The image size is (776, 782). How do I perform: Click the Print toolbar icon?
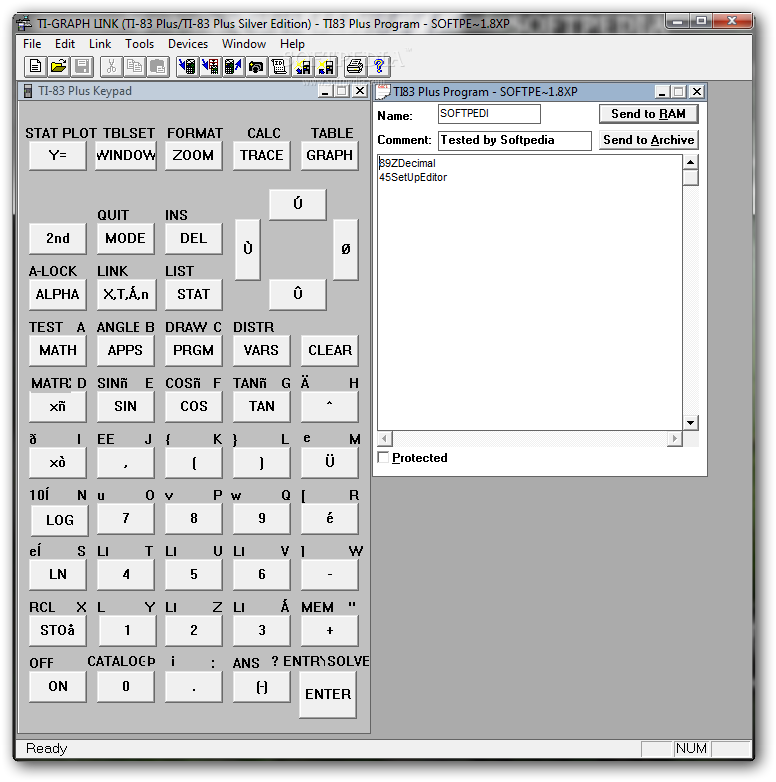tap(355, 66)
